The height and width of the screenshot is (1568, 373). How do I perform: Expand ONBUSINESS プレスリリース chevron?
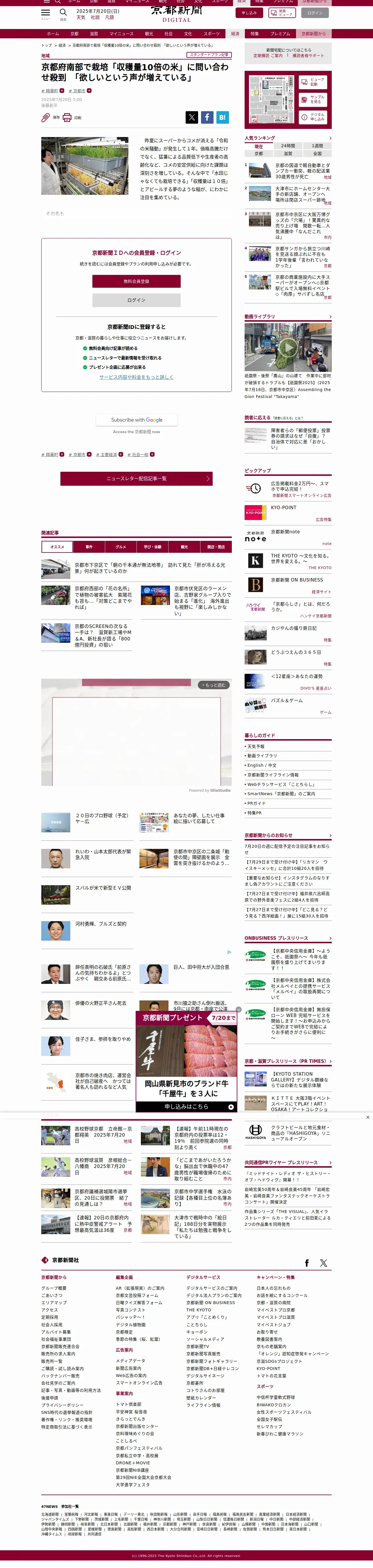tap(330, 938)
